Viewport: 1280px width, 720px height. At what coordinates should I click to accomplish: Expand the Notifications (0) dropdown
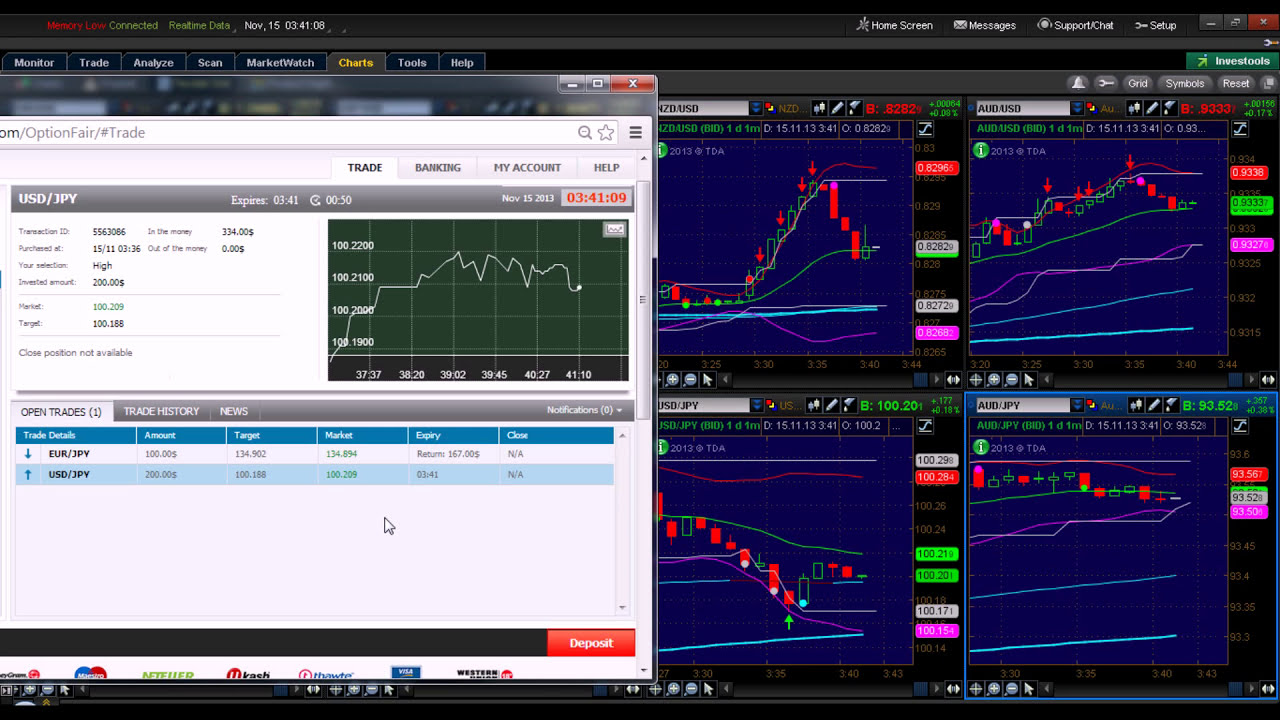click(584, 410)
